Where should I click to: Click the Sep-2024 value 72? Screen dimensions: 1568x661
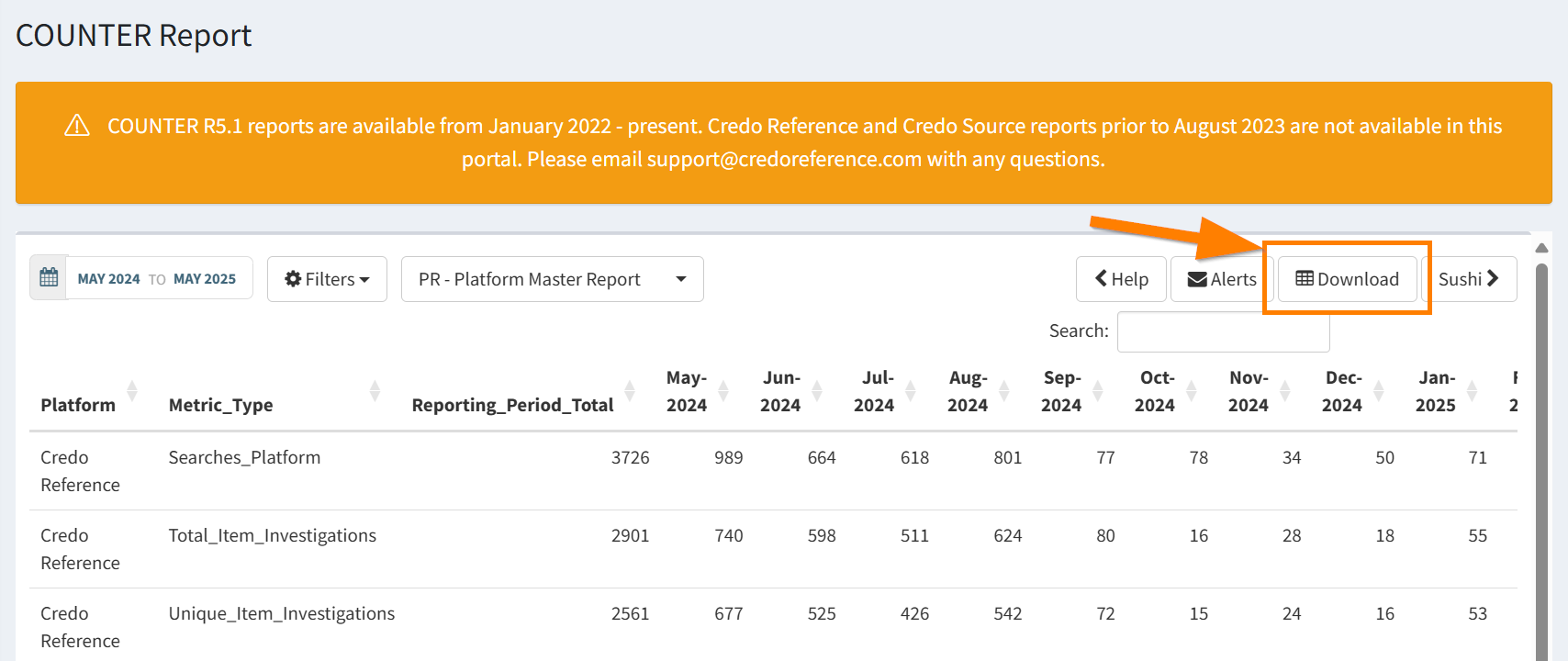[1105, 613]
